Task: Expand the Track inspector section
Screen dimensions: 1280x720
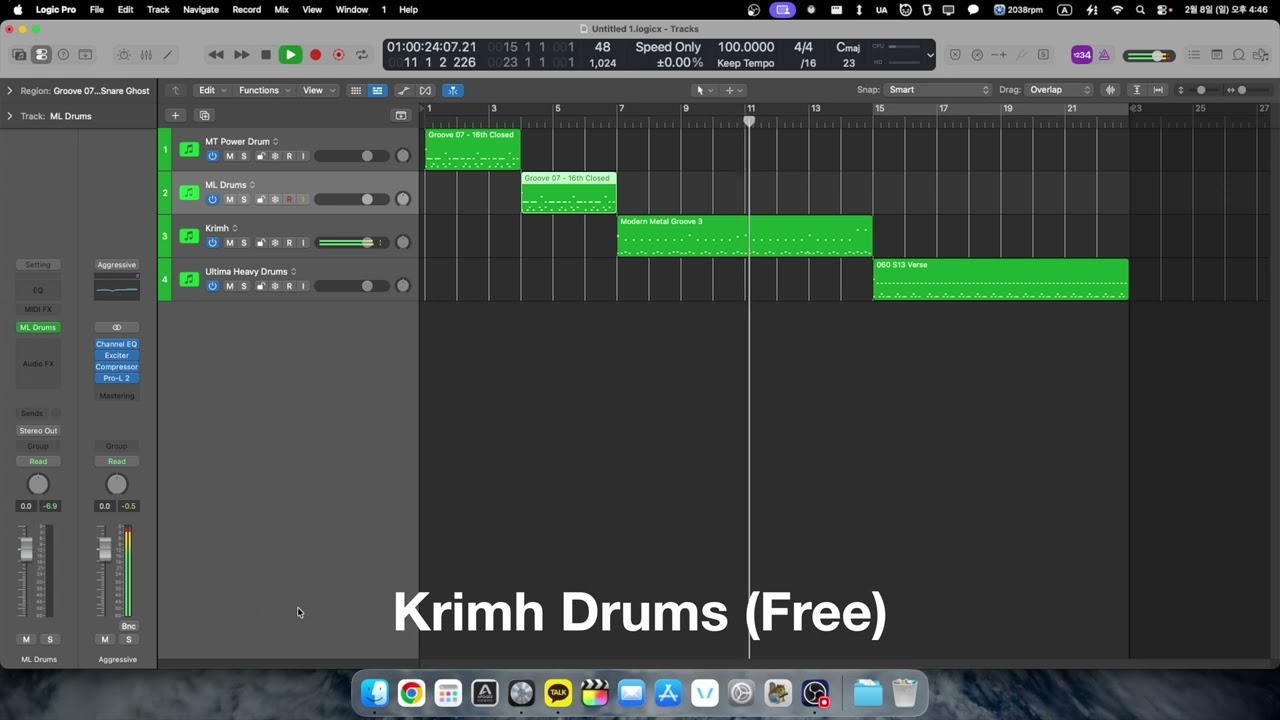Action: tap(10, 116)
